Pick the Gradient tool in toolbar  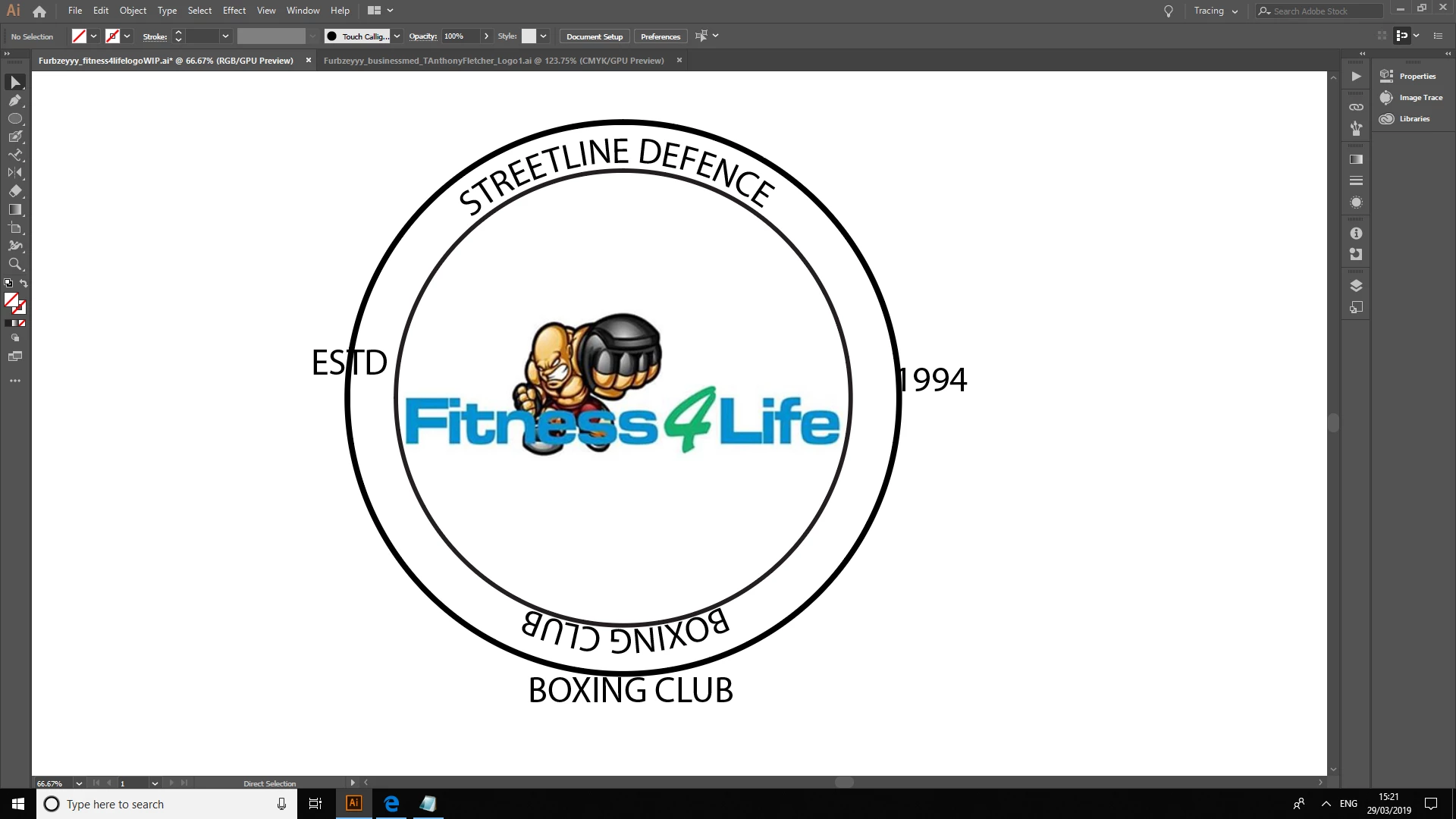(x=15, y=209)
